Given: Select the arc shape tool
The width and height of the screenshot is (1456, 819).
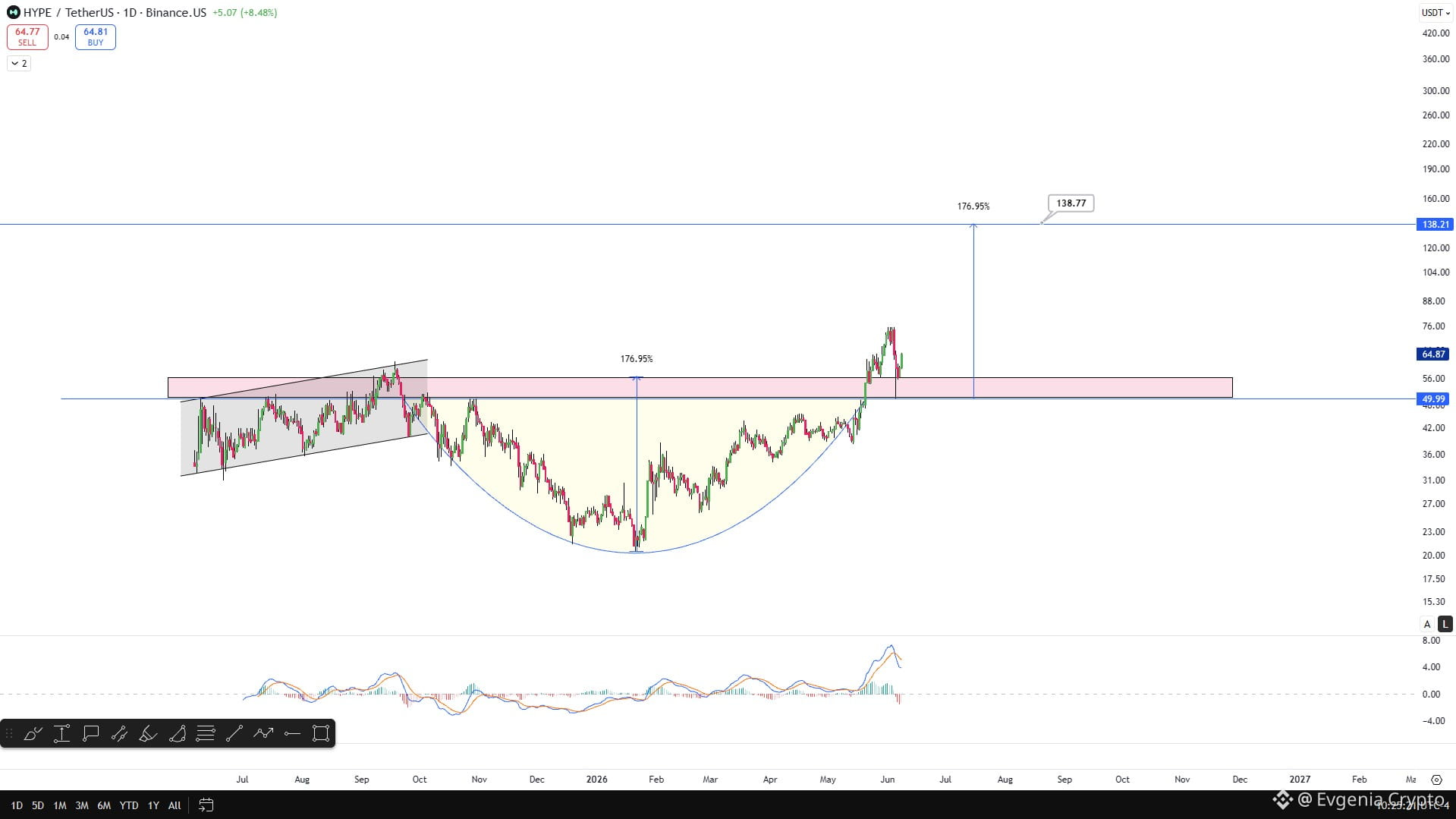Looking at the screenshot, I should pyautogui.click(x=178, y=733).
